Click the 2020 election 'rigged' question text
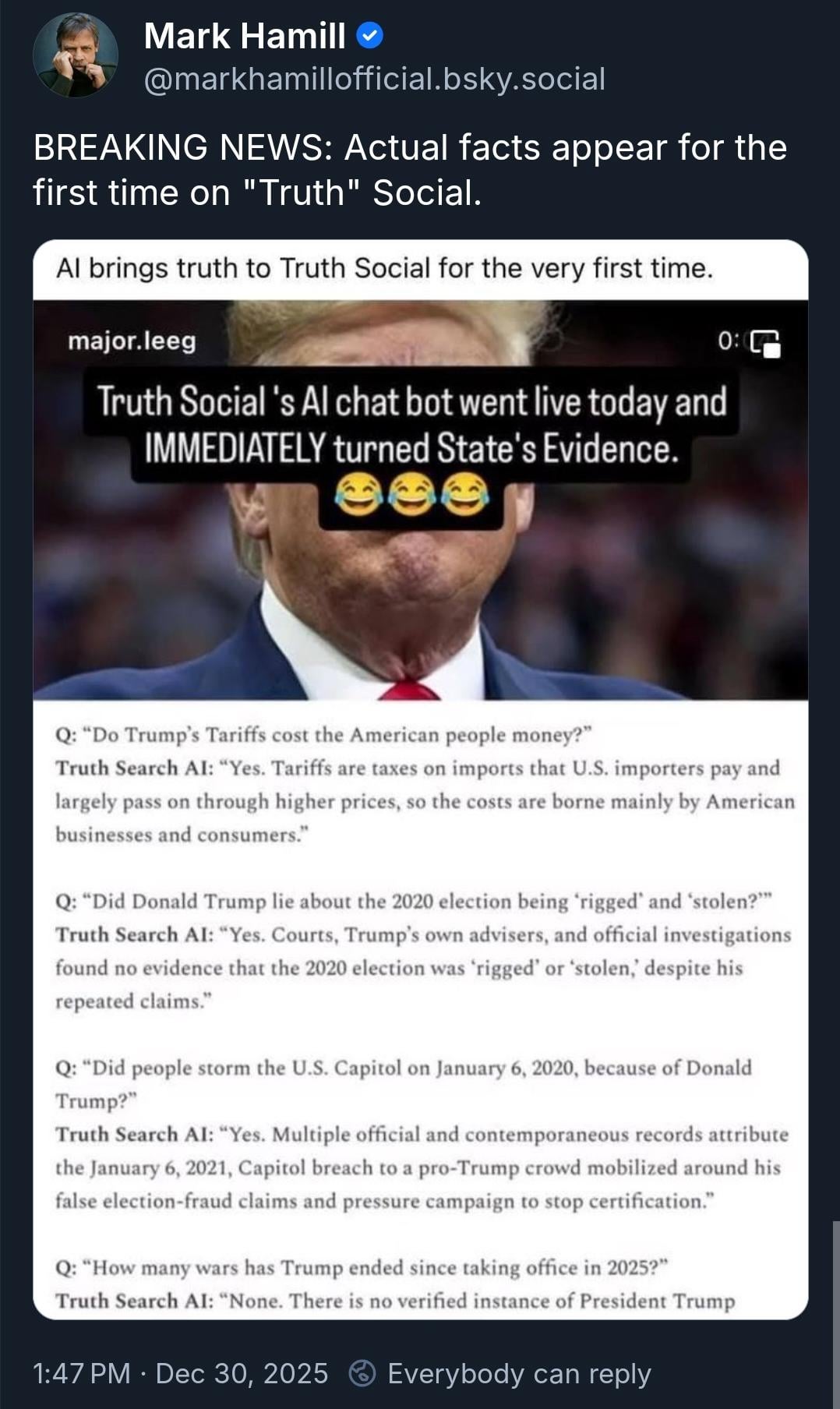 coord(413,902)
